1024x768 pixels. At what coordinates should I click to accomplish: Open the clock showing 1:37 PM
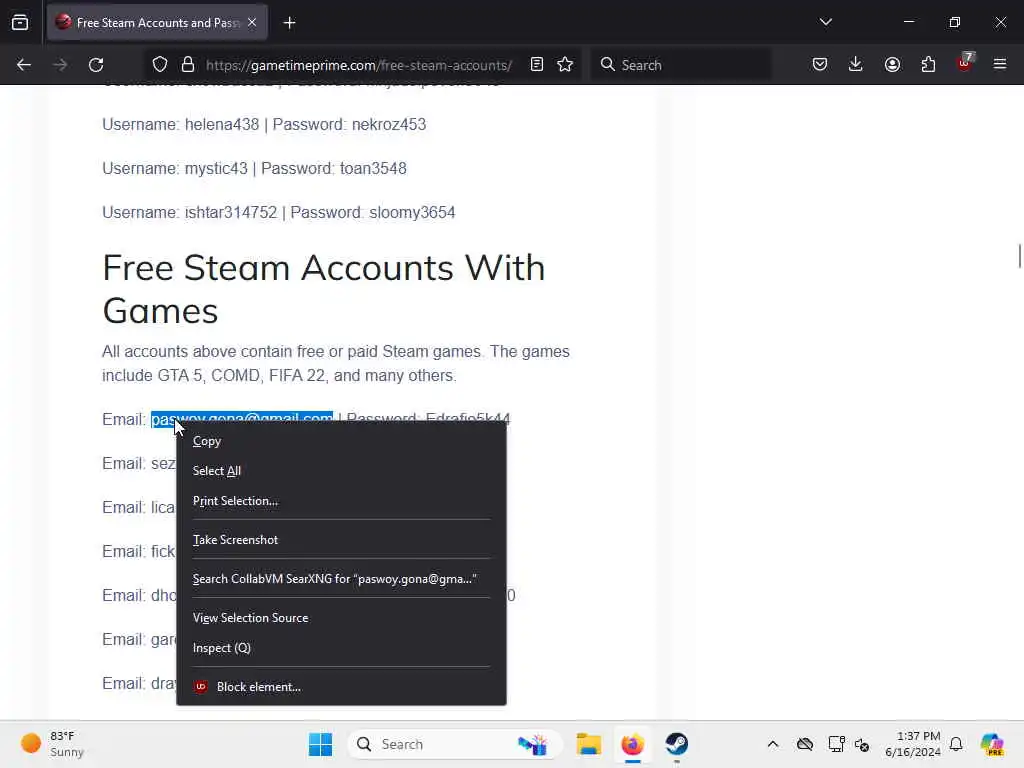912,744
